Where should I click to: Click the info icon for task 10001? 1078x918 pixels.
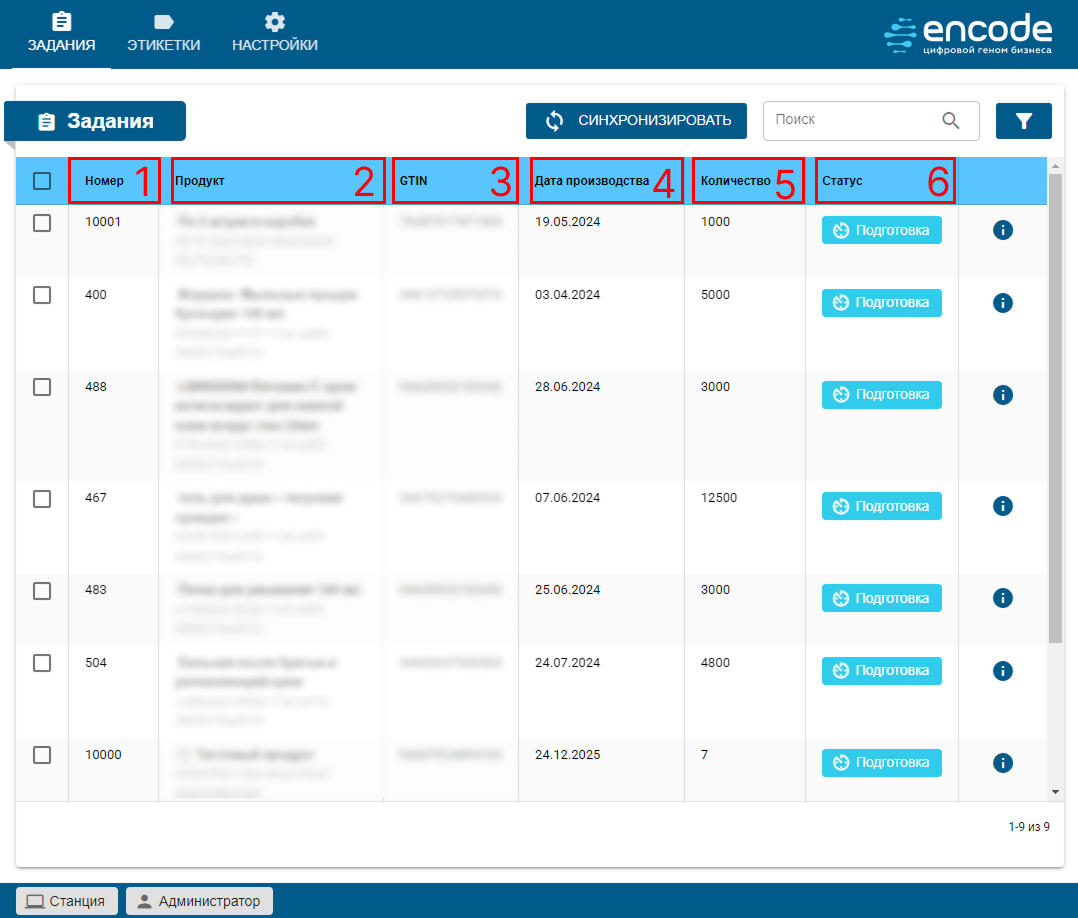(x=1003, y=230)
